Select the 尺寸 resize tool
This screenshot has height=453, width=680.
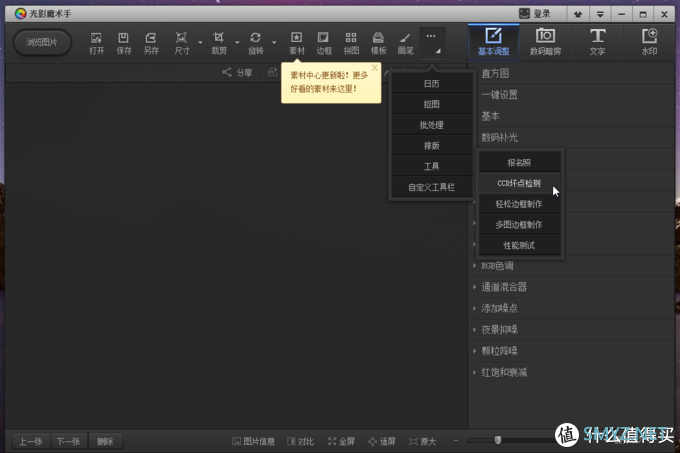coord(182,43)
